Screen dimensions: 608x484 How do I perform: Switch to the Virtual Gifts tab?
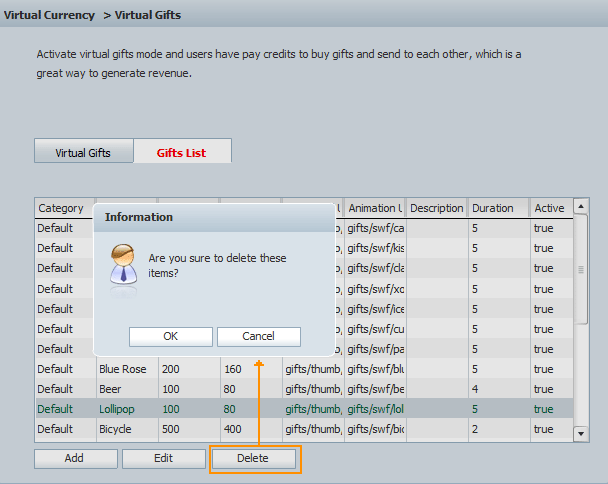point(83,153)
